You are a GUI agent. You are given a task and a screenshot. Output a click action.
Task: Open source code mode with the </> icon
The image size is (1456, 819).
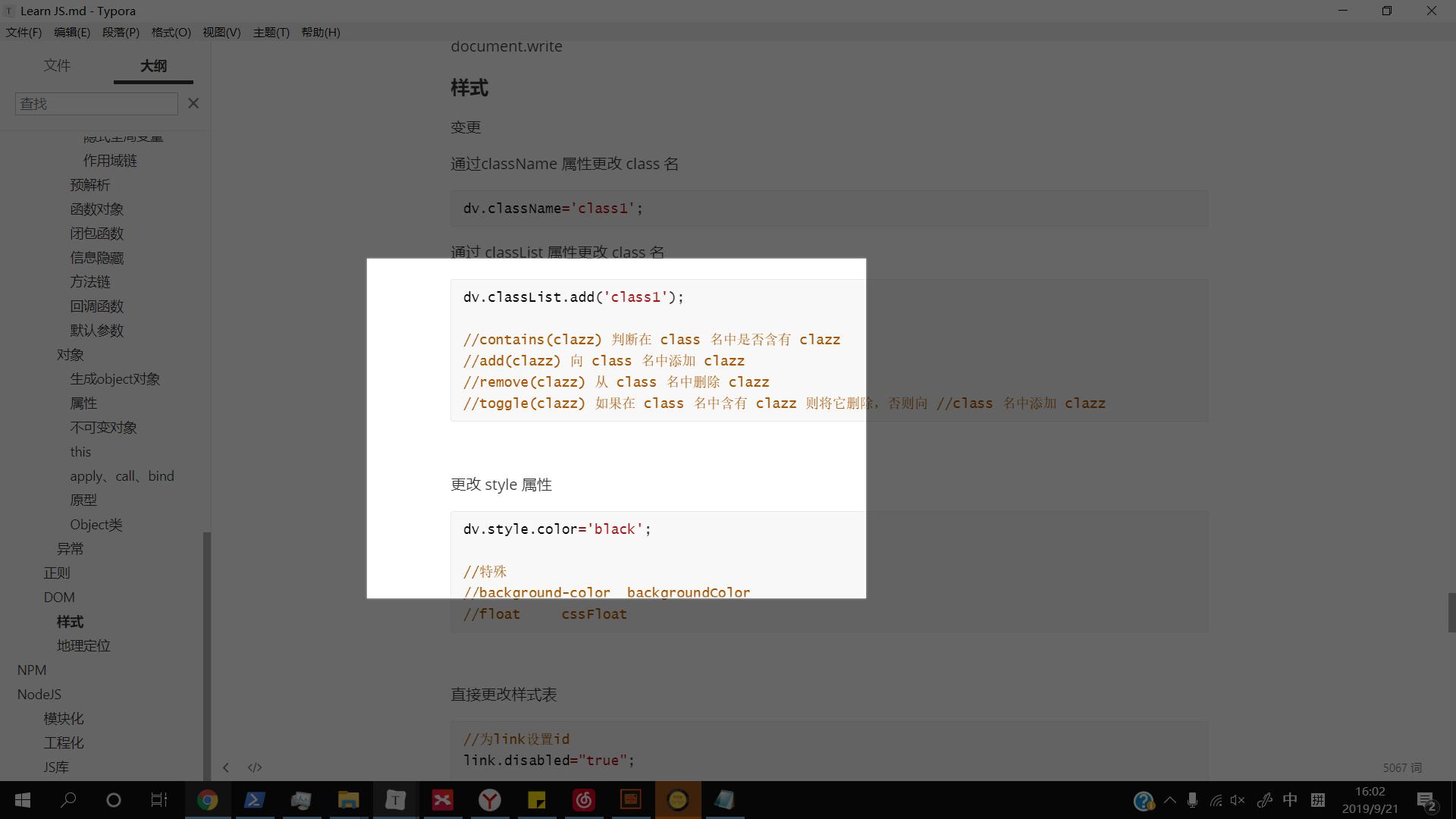tap(255, 767)
